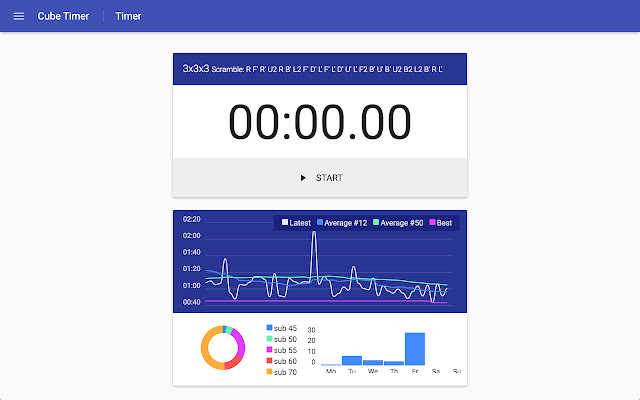The height and width of the screenshot is (400, 640).
Task: Click the sub 70 legend item
Action: (x=282, y=372)
